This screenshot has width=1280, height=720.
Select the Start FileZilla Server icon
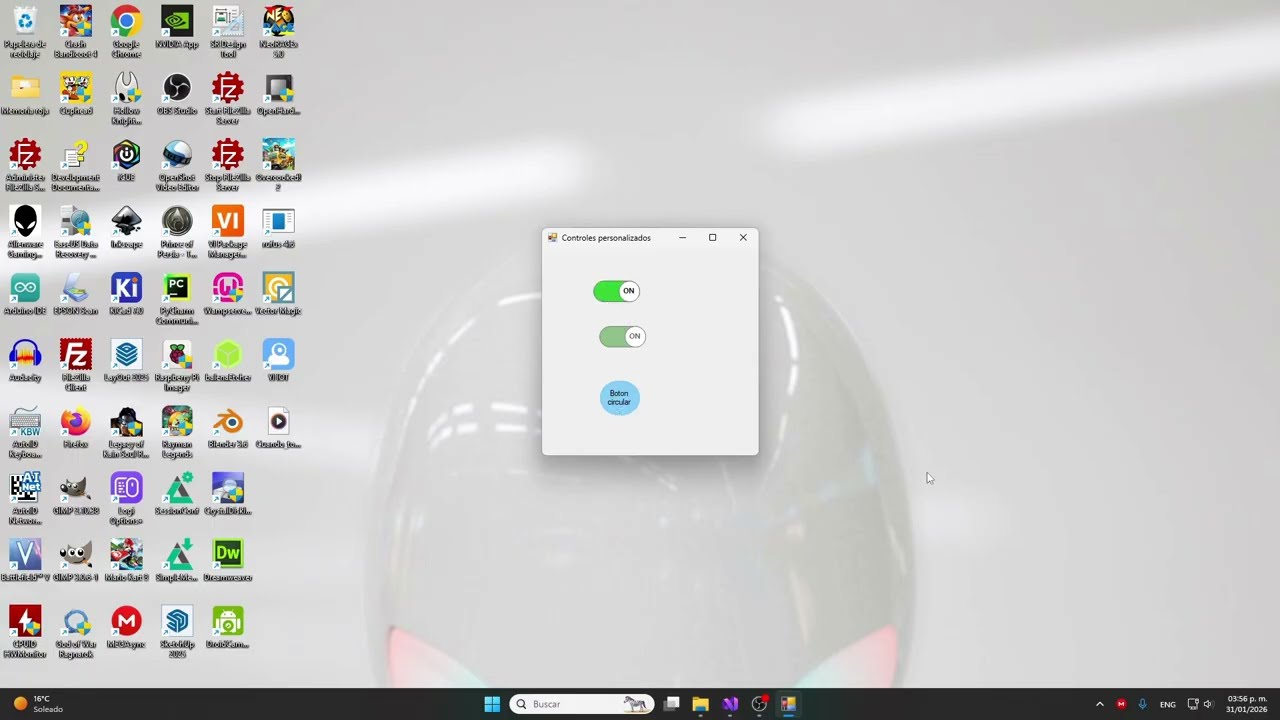coord(228,99)
